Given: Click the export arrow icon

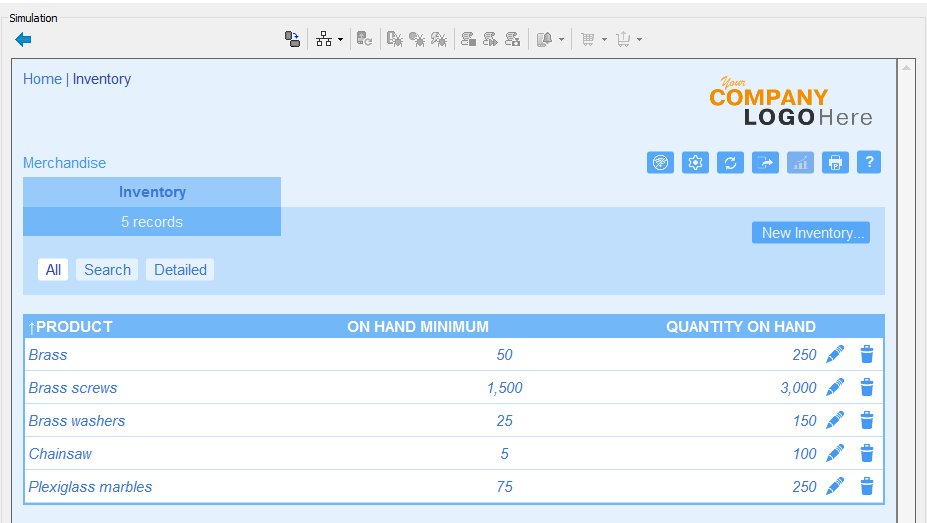Looking at the screenshot, I should (765, 162).
